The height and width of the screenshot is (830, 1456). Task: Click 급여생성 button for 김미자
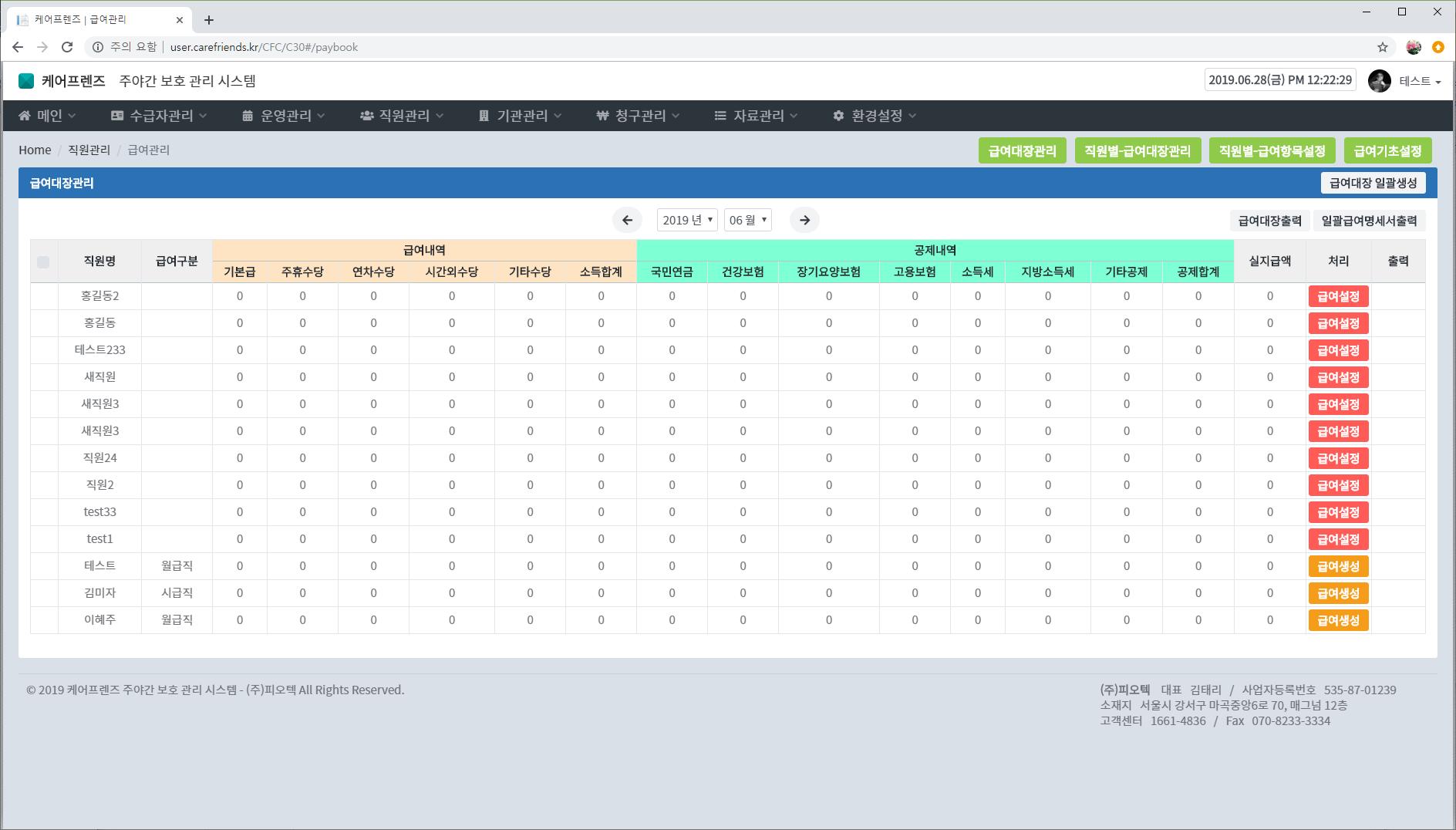click(x=1338, y=593)
